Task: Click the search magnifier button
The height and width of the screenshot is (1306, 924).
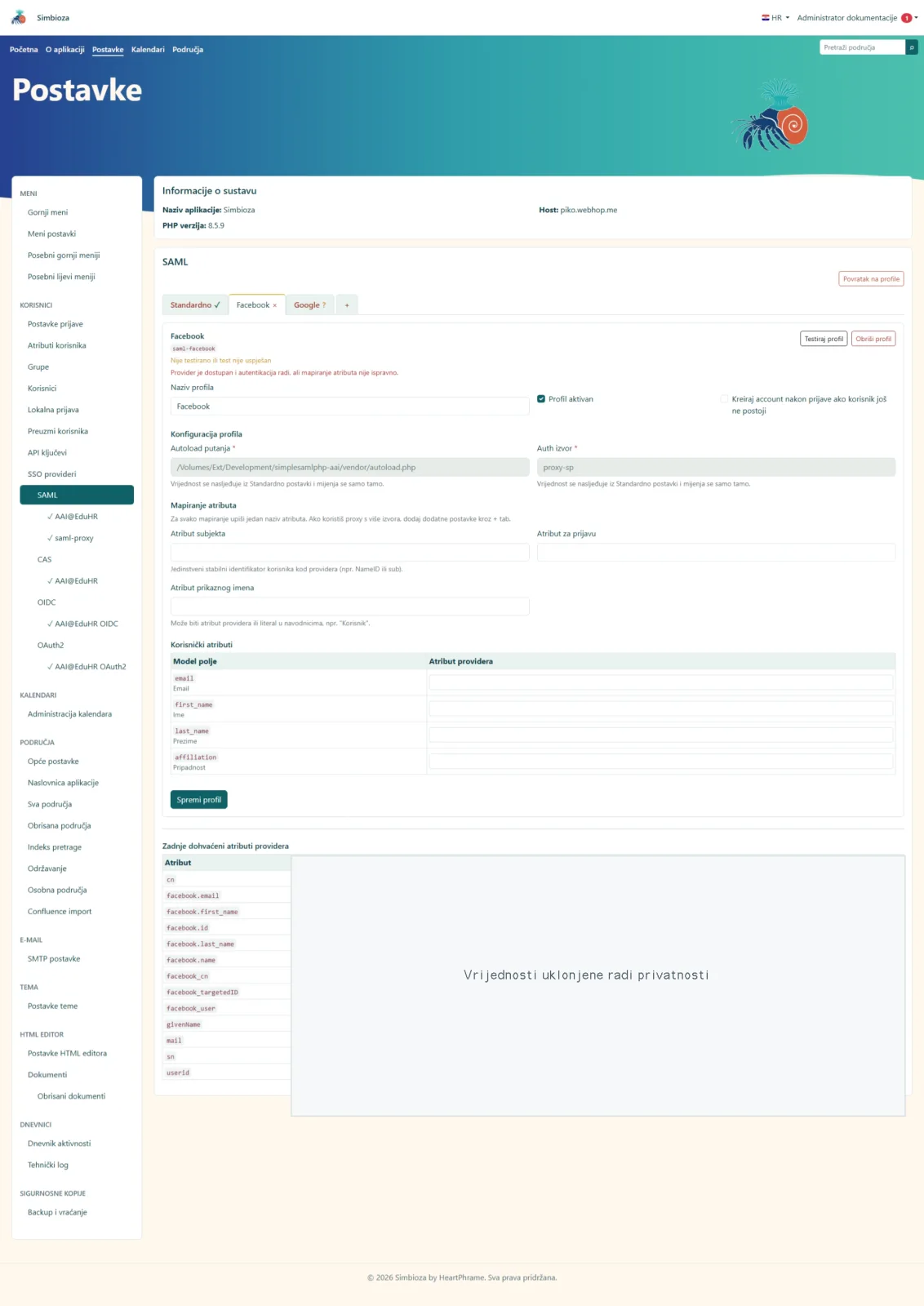Action: 912,47
